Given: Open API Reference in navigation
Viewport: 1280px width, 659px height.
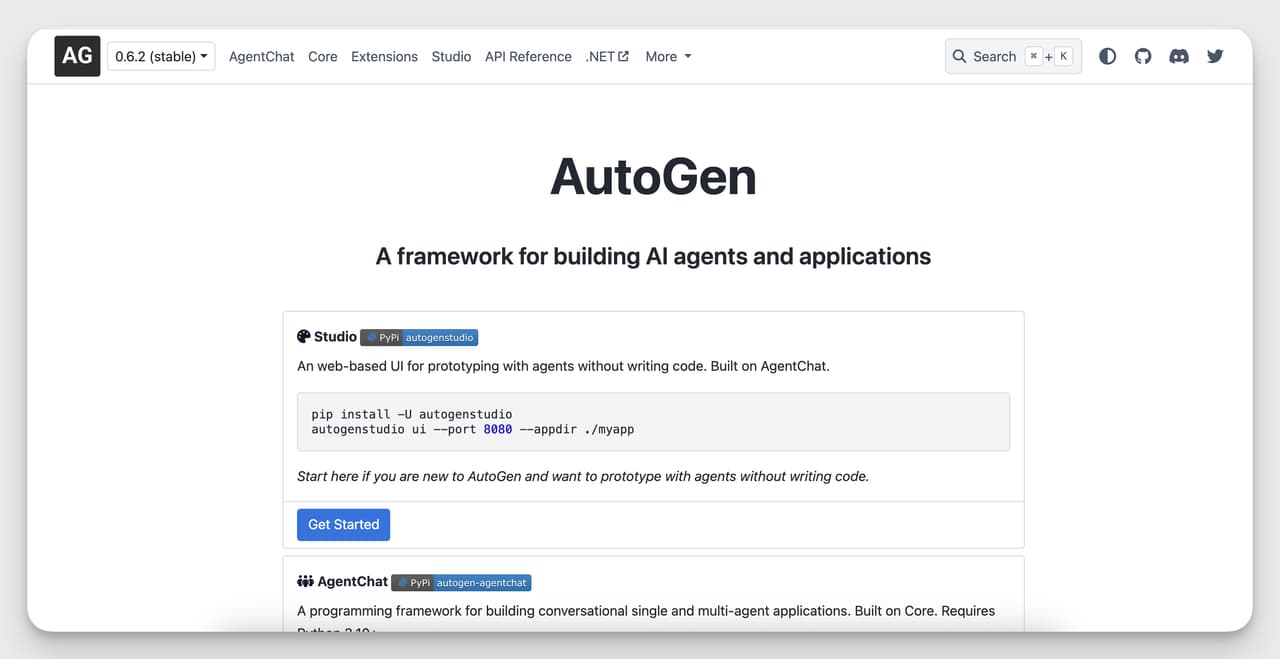Looking at the screenshot, I should pos(528,56).
